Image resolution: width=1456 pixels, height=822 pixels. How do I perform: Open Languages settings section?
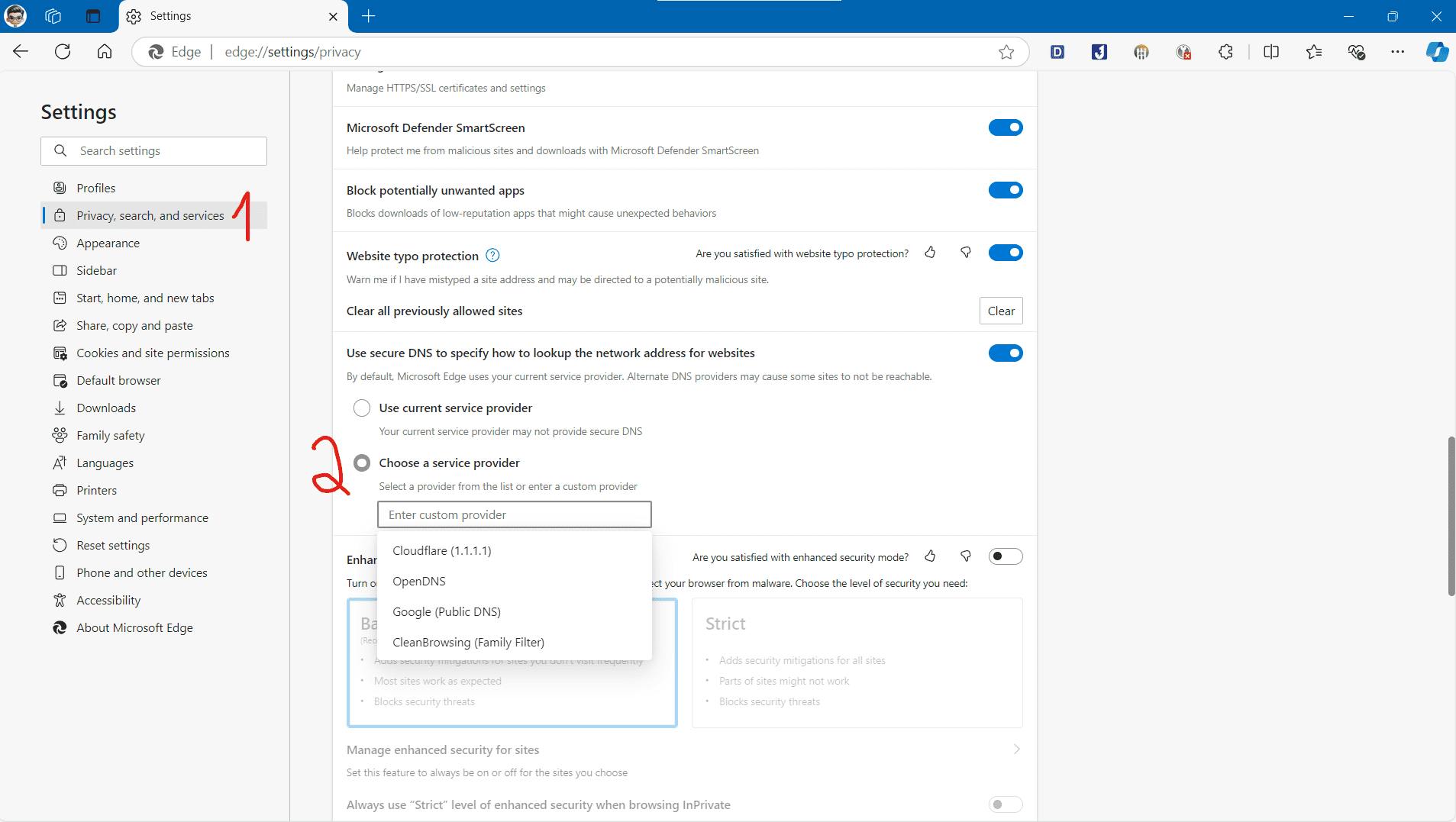153,463
